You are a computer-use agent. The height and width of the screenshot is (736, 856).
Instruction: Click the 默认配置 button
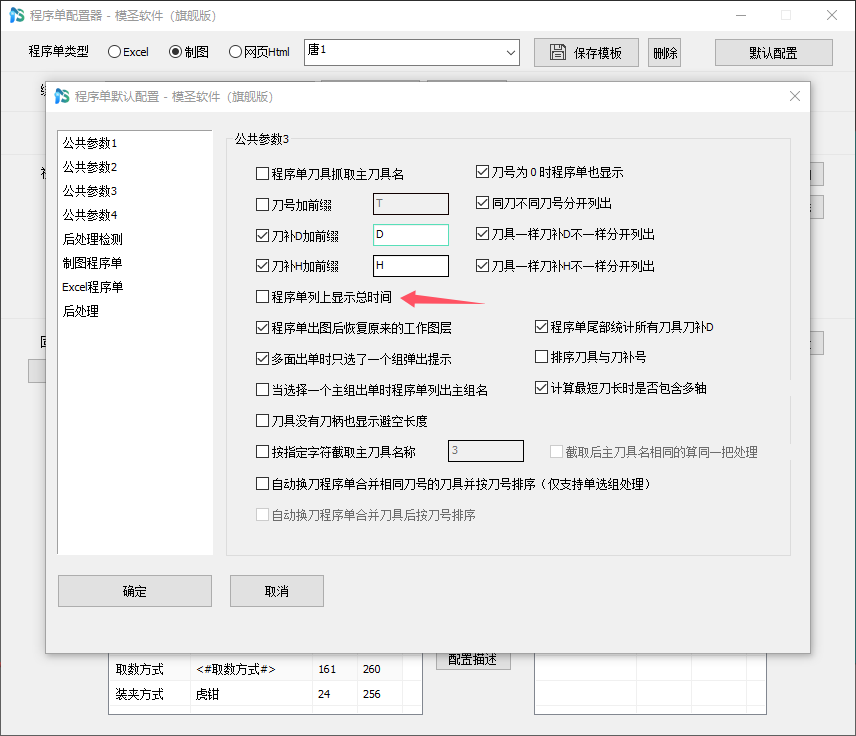[x=774, y=53]
